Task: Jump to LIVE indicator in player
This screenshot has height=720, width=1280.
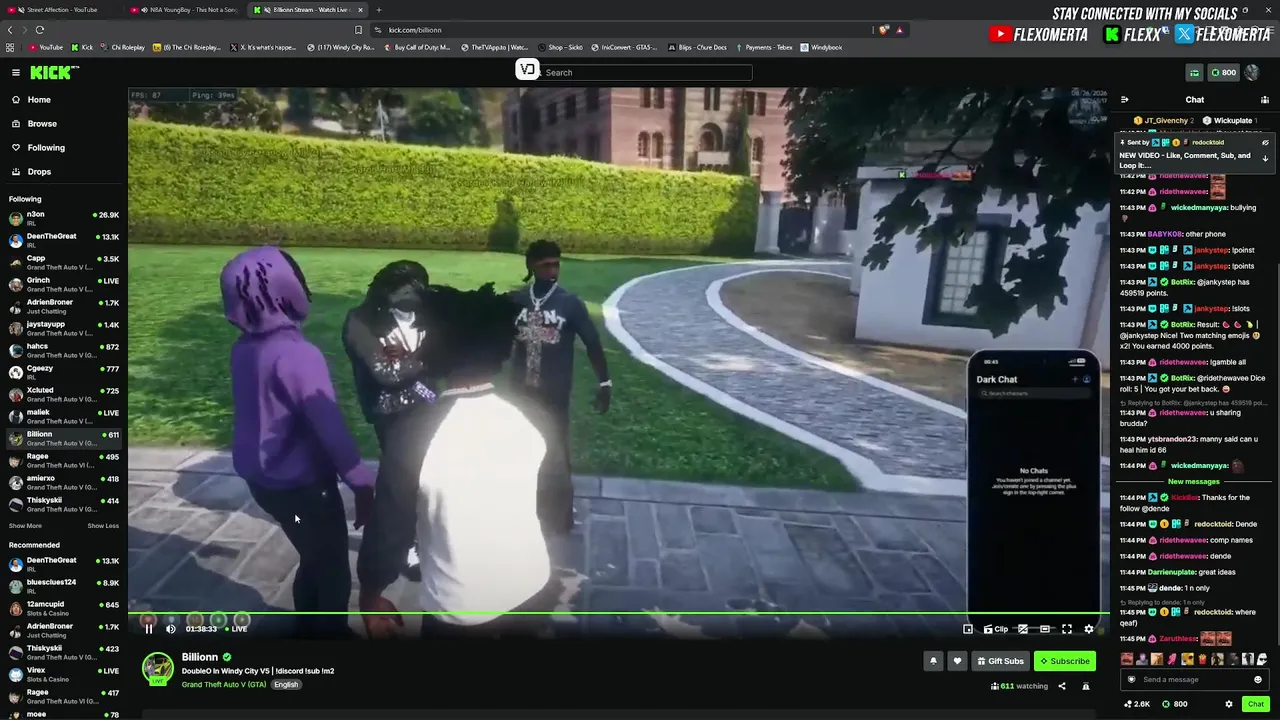Action: pyautogui.click(x=236, y=629)
